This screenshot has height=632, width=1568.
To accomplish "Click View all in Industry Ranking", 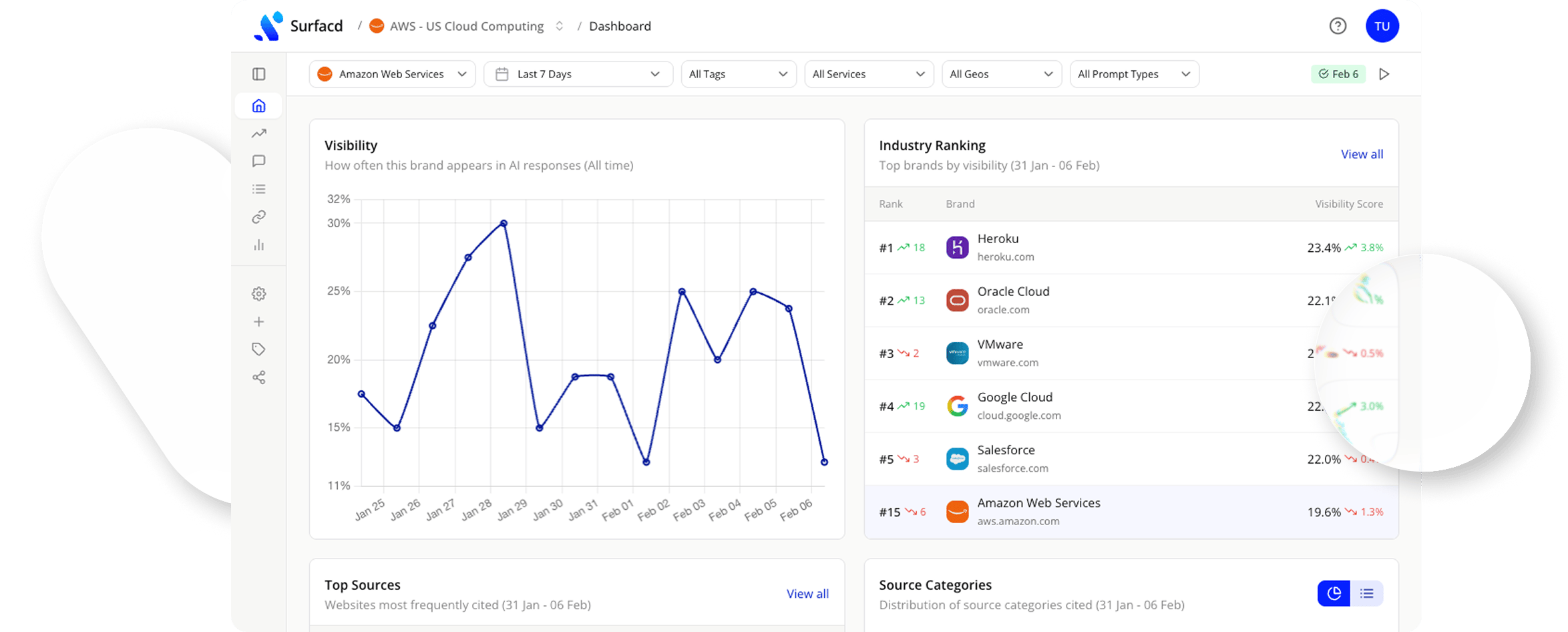I will click(x=1362, y=154).
